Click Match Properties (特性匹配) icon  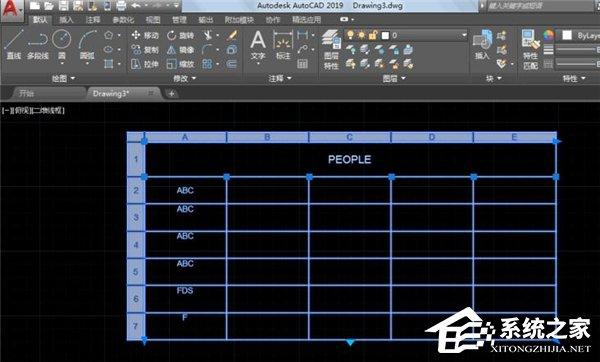[x=530, y=50]
